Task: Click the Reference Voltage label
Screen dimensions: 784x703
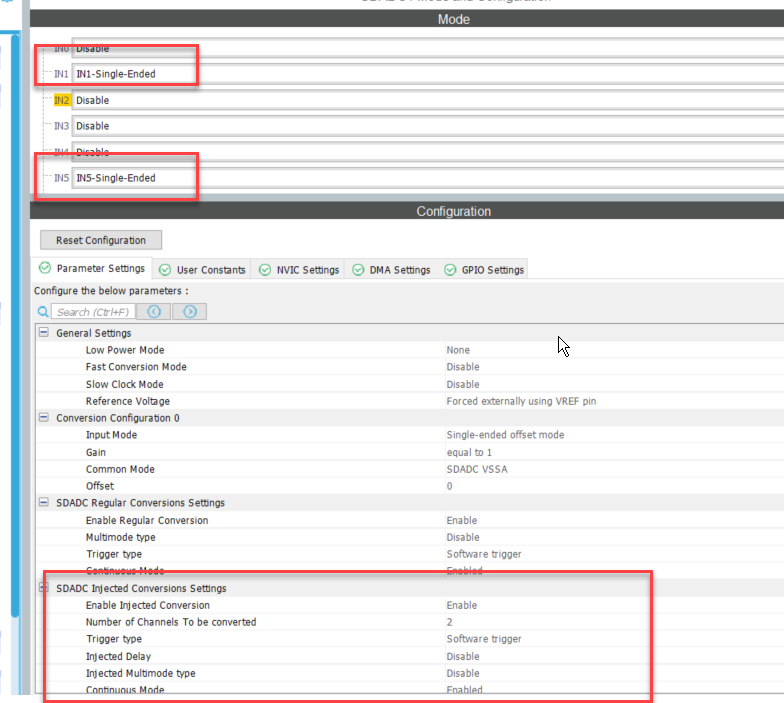Action: (x=128, y=402)
